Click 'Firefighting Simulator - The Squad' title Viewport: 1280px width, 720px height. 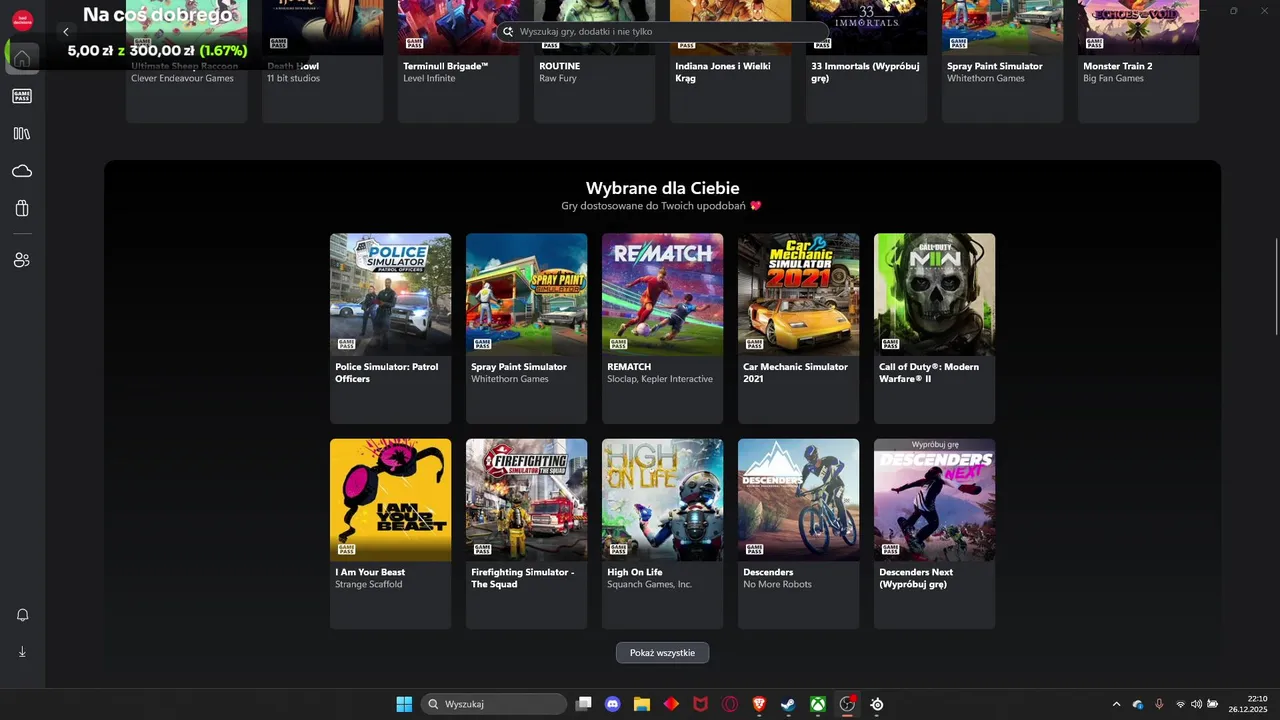tap(522, 578)
